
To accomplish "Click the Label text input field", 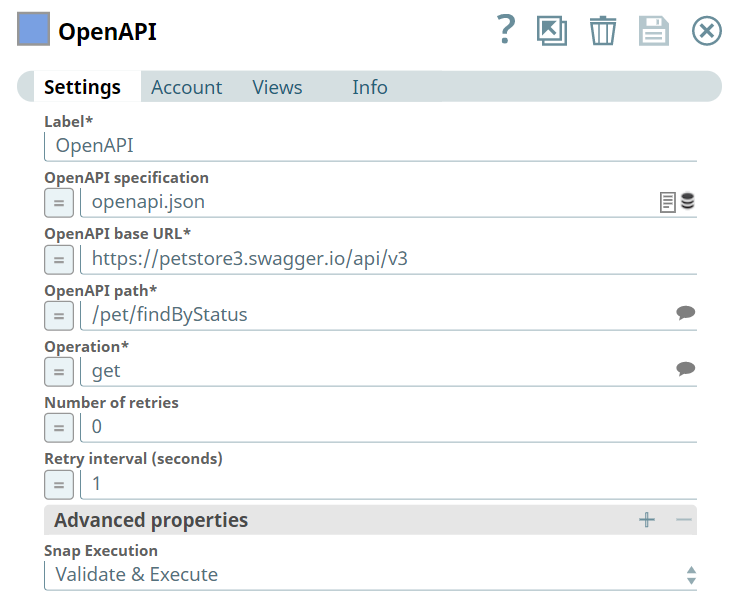I will tap(370, 146).
